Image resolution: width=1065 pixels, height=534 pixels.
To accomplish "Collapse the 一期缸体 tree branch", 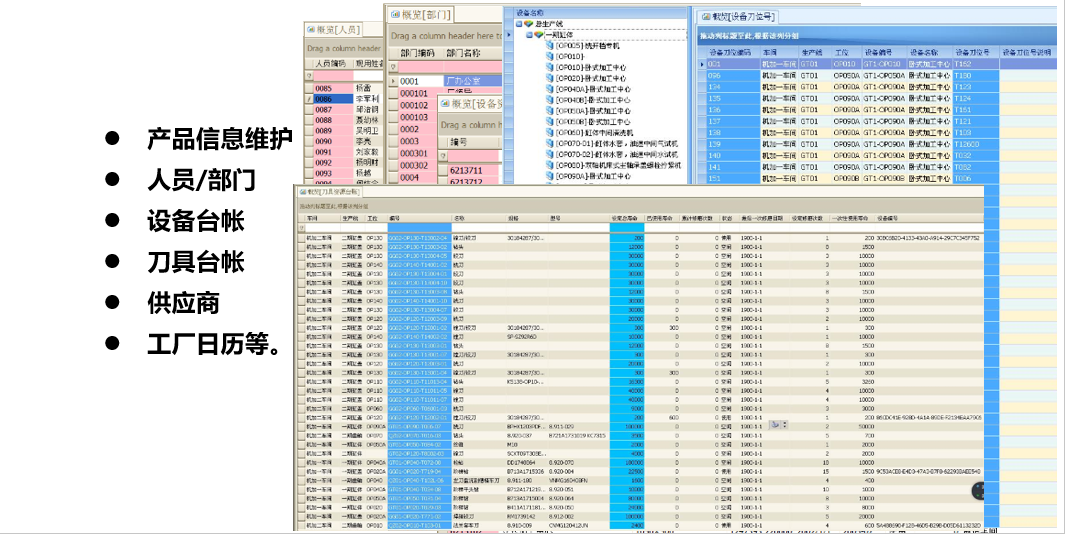I will (529, 34).
